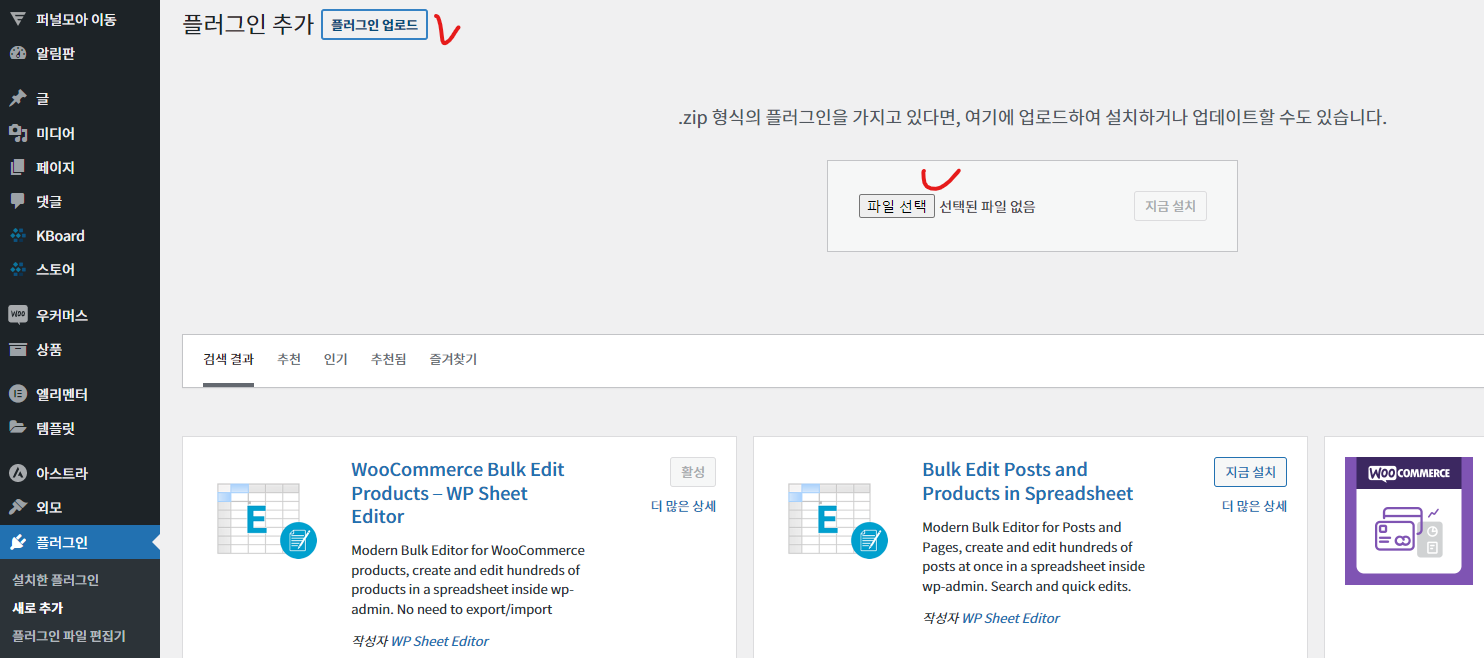Open the 엘리멘터 Elementor icon
The image size is (1484, 658).
(x=17, y=394)
